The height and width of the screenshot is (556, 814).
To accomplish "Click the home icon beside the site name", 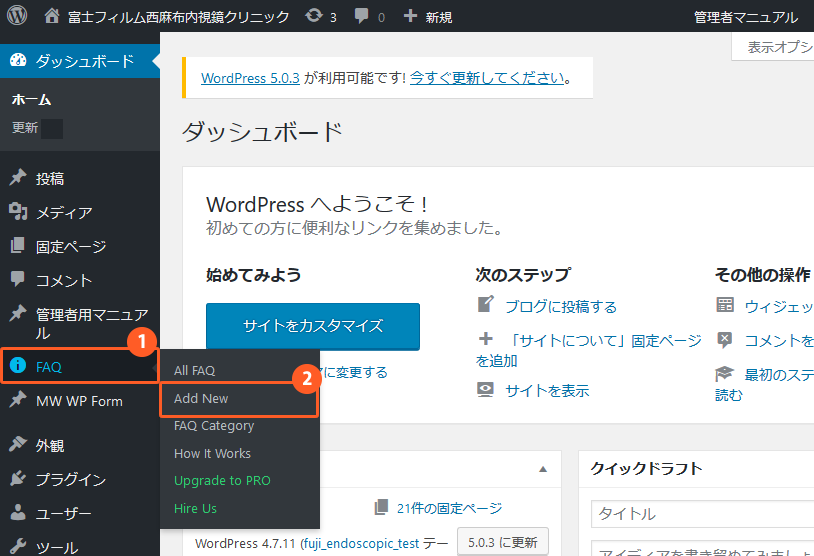I will [51, 16].
